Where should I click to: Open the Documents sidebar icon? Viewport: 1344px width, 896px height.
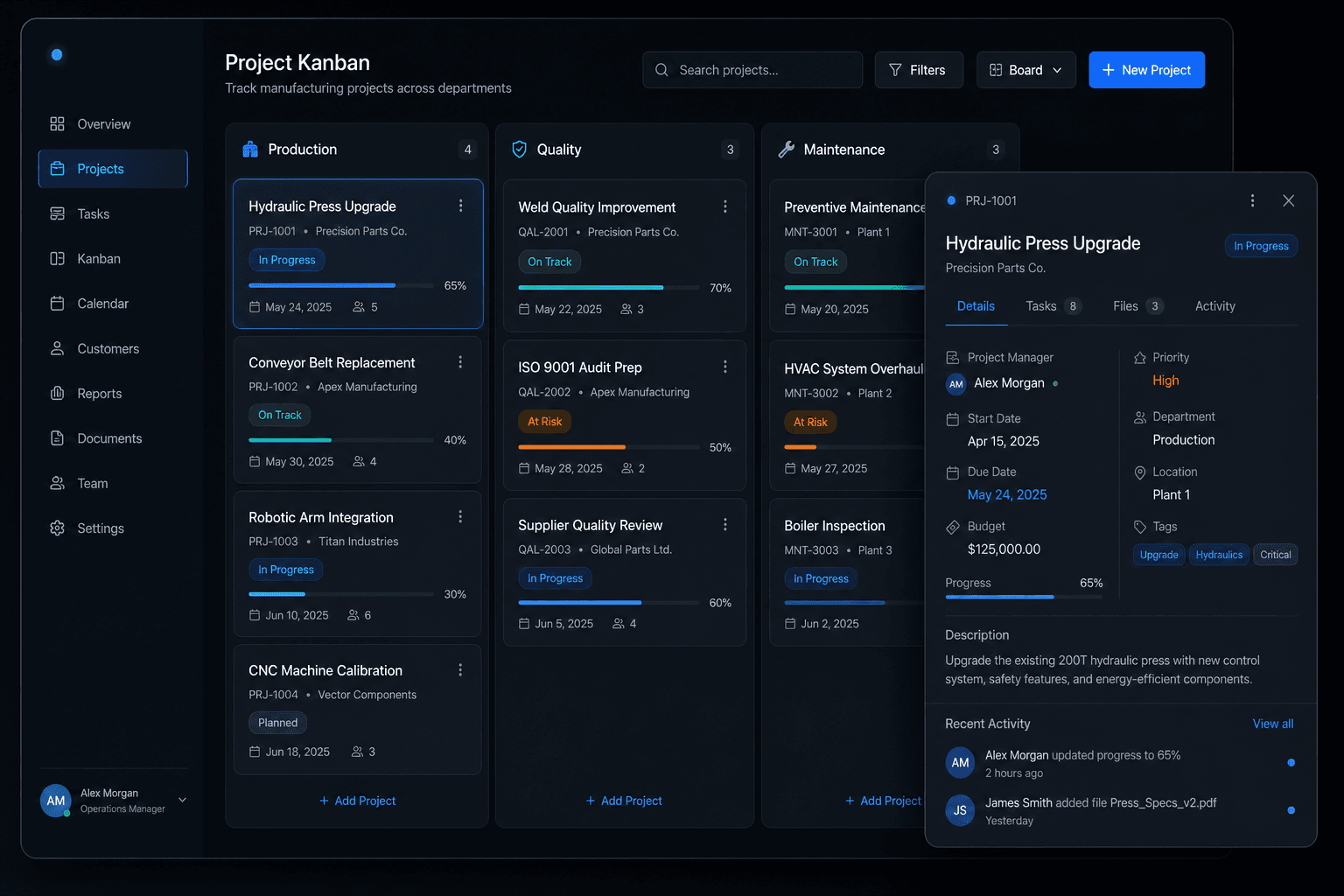point(57,438)
